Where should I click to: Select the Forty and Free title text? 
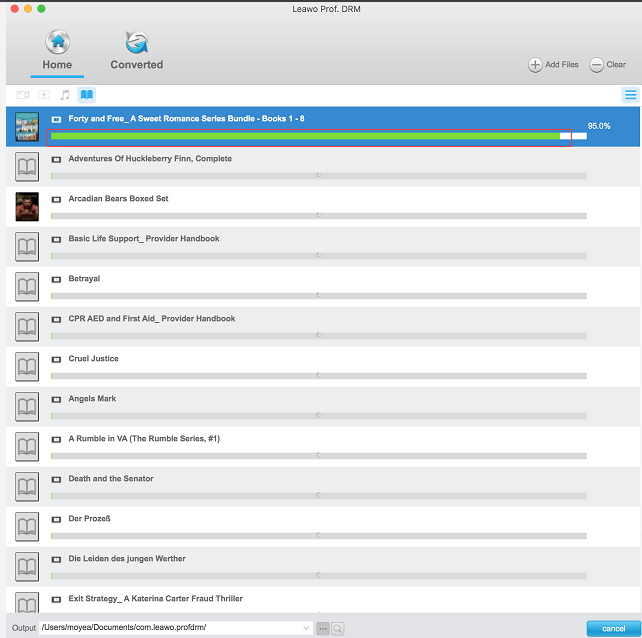(x=186, y=119)
